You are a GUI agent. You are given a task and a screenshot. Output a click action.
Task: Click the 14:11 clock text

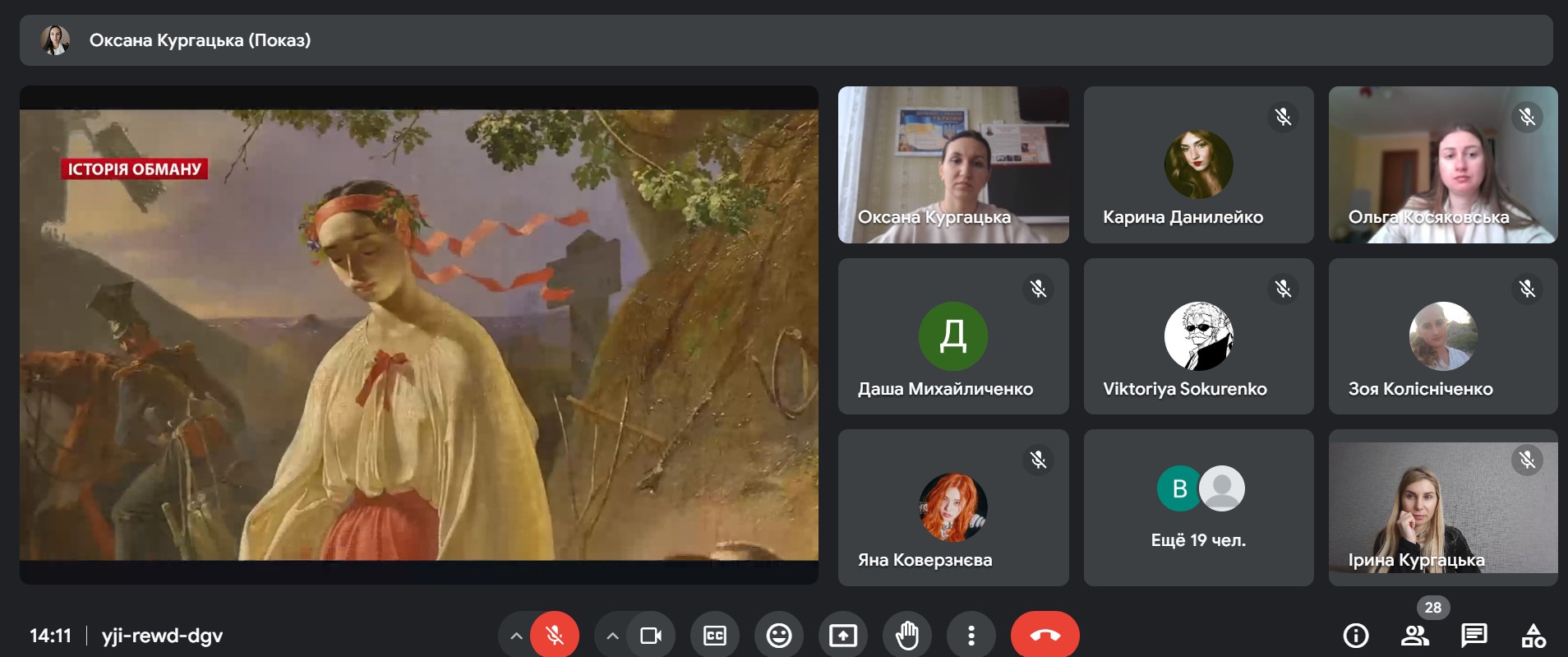click(x=50, y=636)
